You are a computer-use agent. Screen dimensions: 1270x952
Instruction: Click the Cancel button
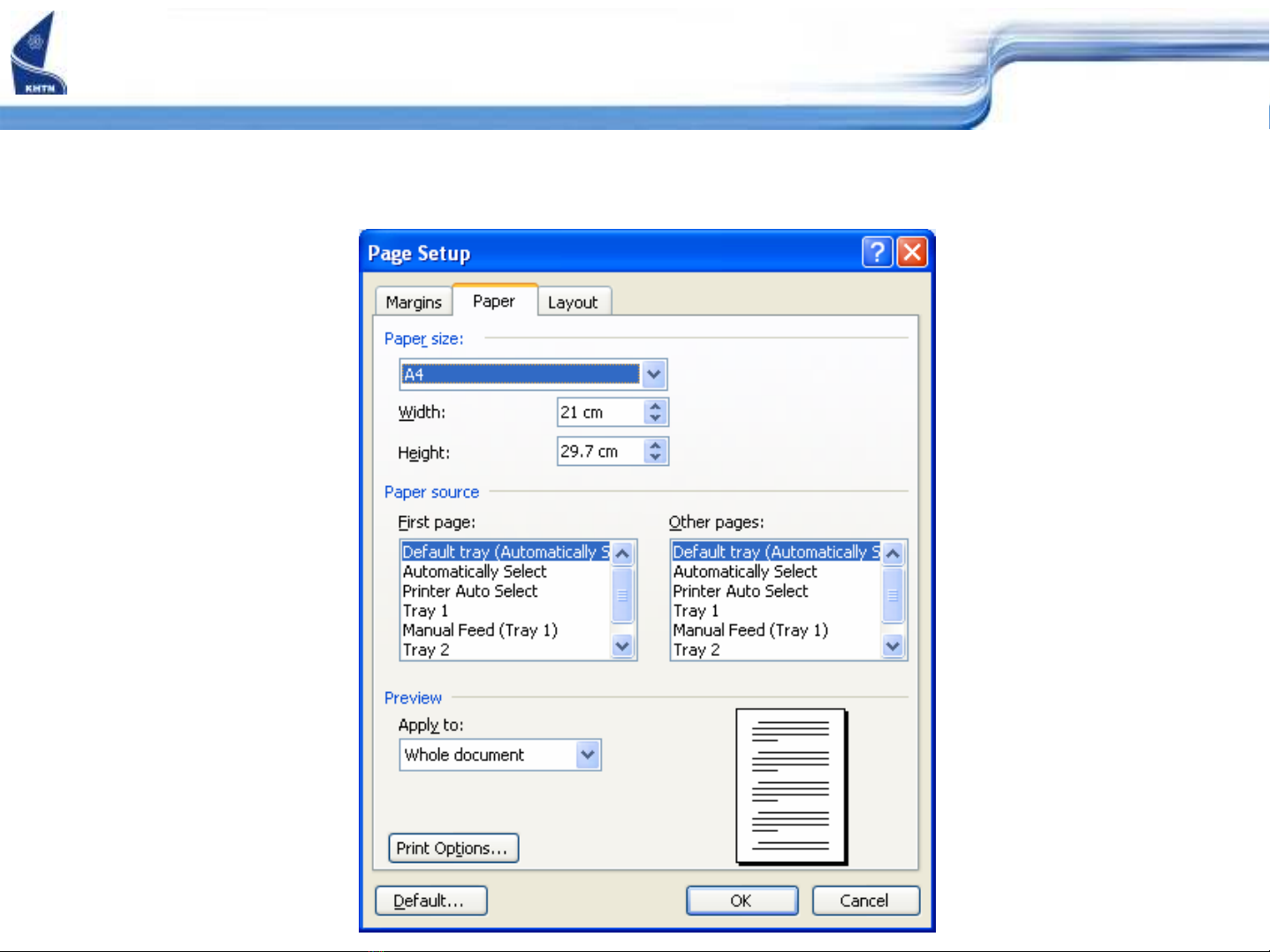click(x=864, y=901)
